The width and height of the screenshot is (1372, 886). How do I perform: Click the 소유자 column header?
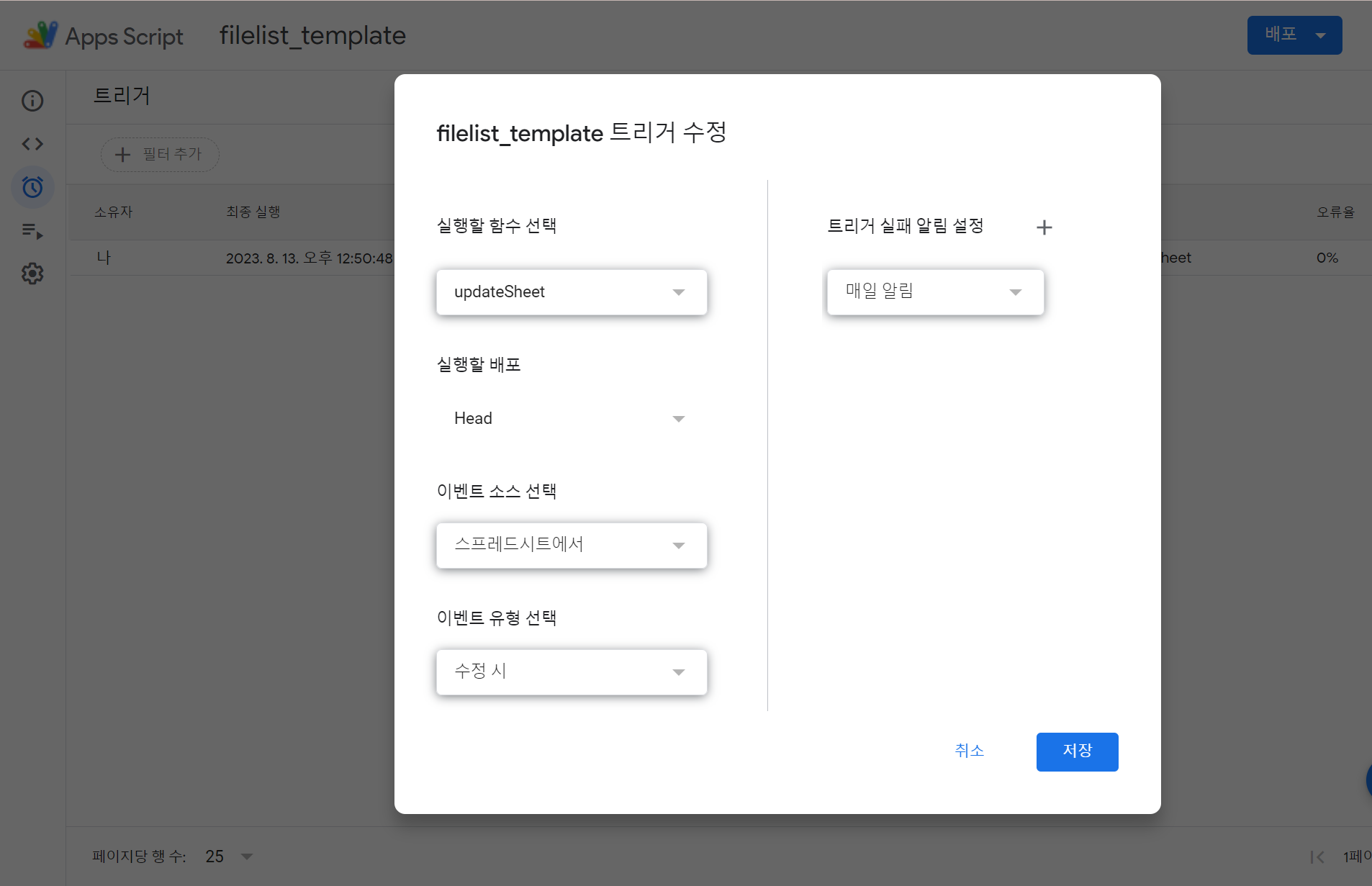114,212
